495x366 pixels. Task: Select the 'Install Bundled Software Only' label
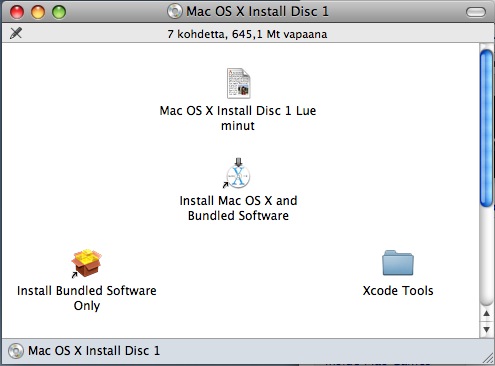[87, 298]
